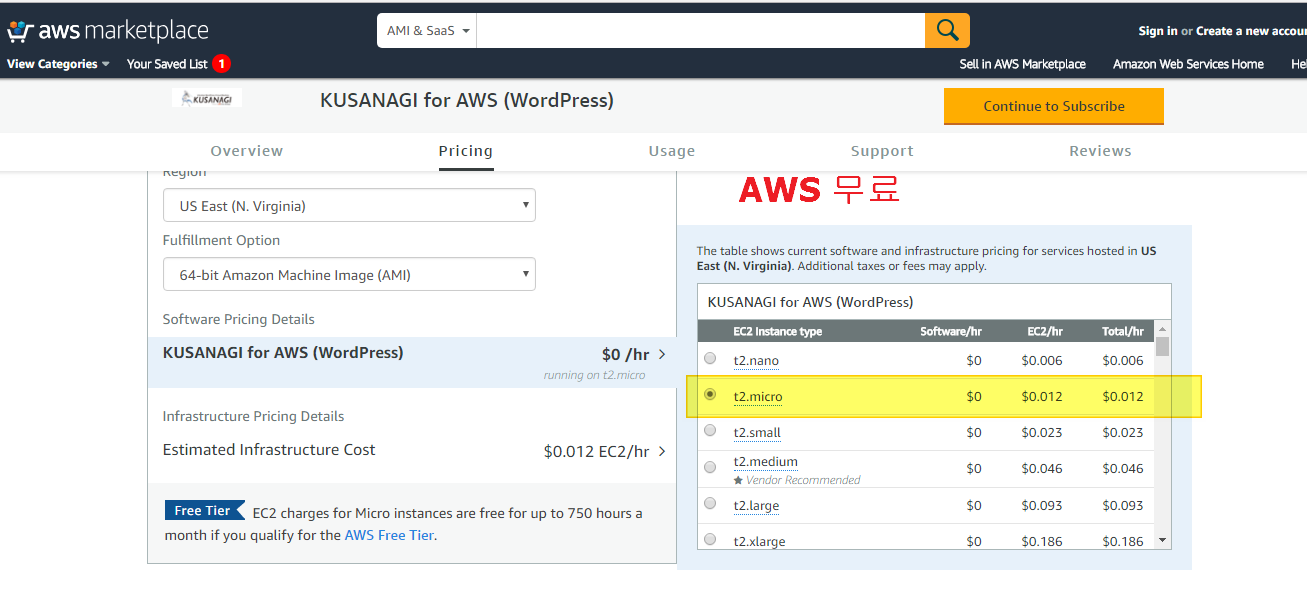The height and width of the screenshot is (604, 1307).
Task: Click the orange search magnifier button
Action: pyautogui.click(x=947, y=31)
